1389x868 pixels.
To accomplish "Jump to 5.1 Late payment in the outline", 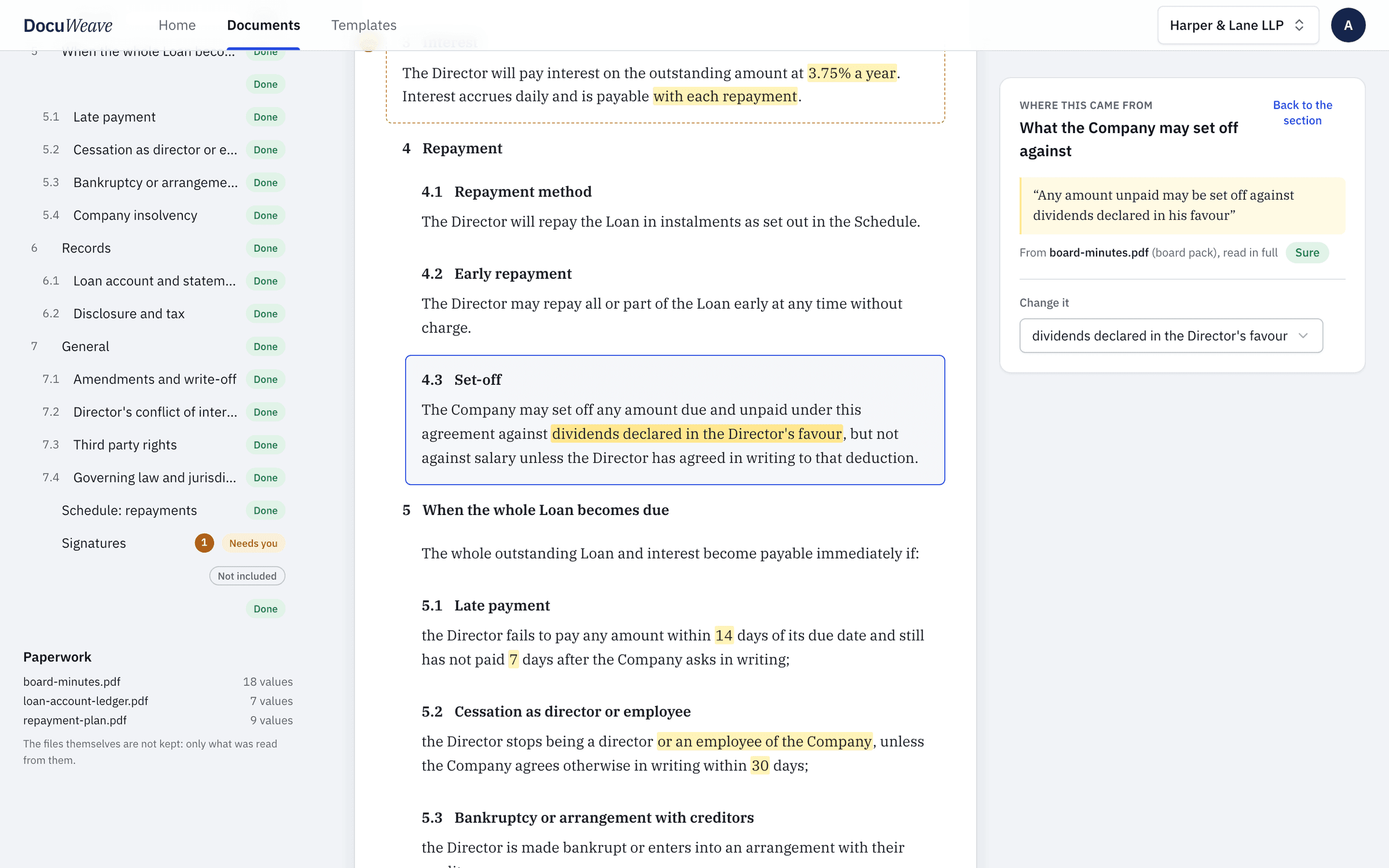I will [114, 117].
